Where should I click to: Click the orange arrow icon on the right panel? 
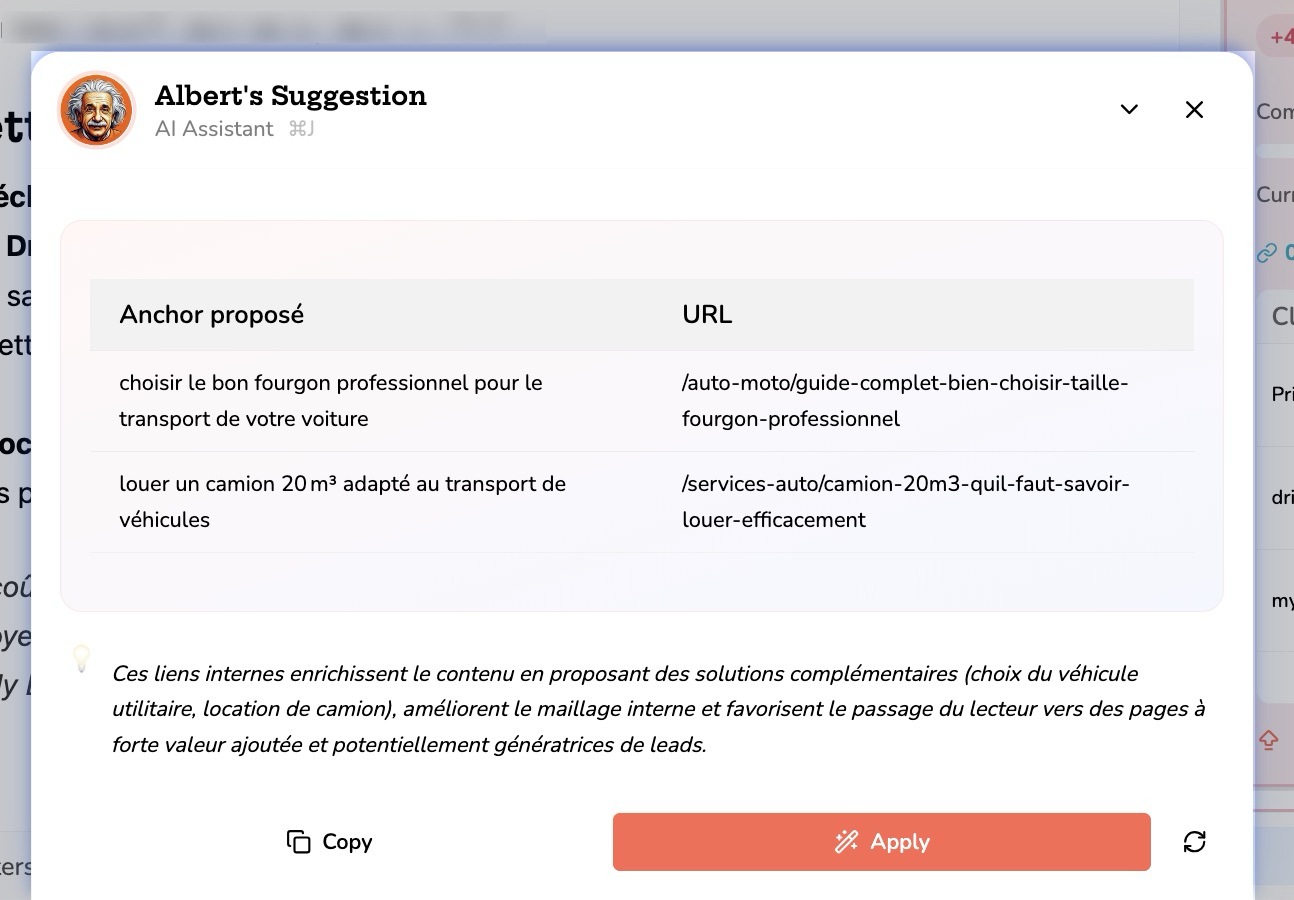(1268, 740)
